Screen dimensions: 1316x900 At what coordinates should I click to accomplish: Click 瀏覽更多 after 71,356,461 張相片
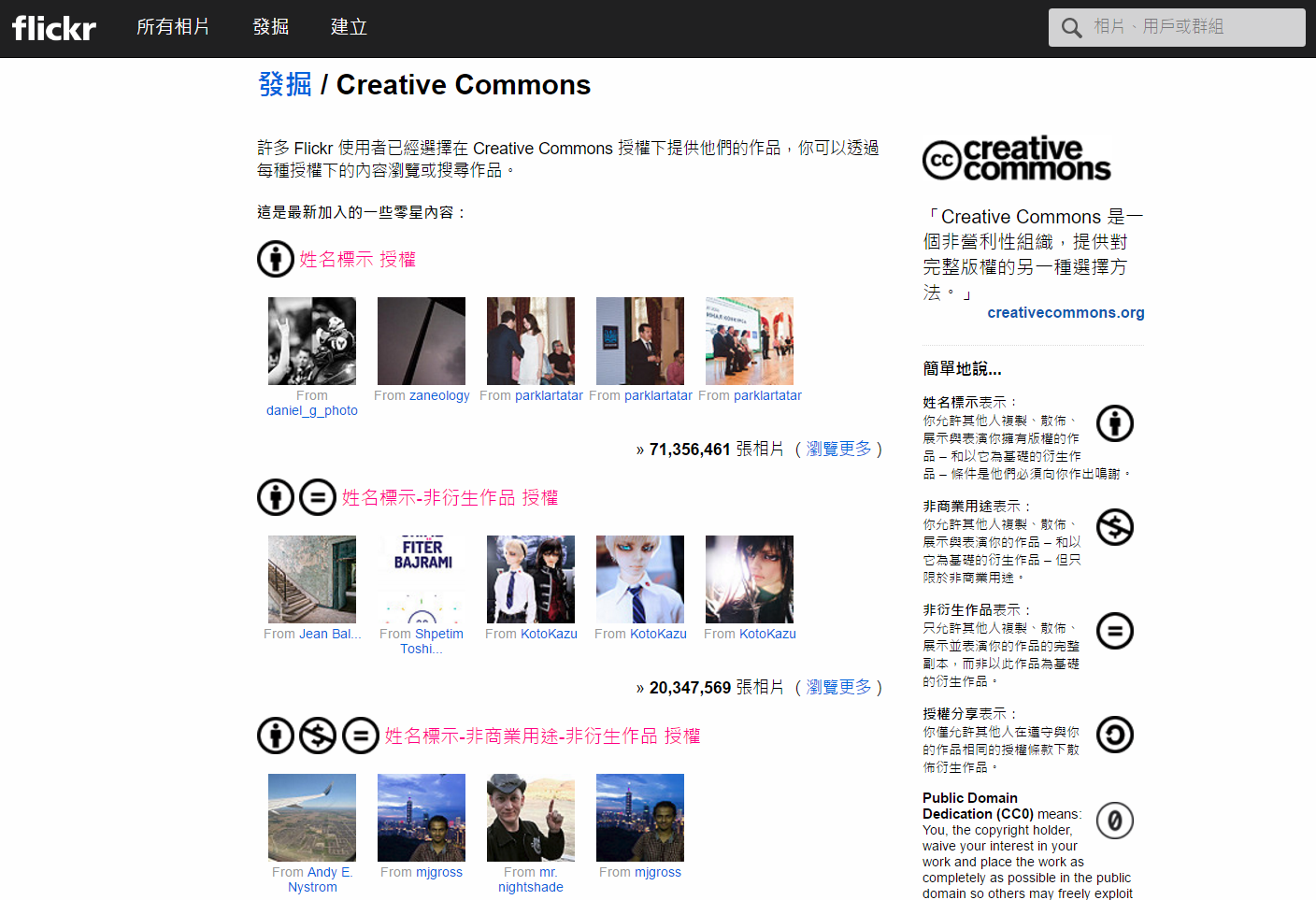click(838, 449)
